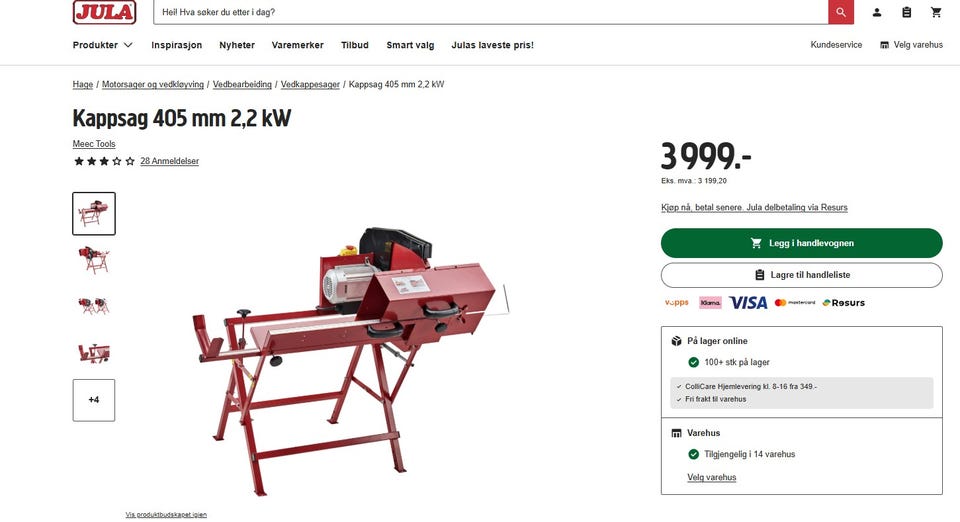Click the Vedkappesager breadcrumb link
This screenshot has width=960, height=522.
[310, 84]
